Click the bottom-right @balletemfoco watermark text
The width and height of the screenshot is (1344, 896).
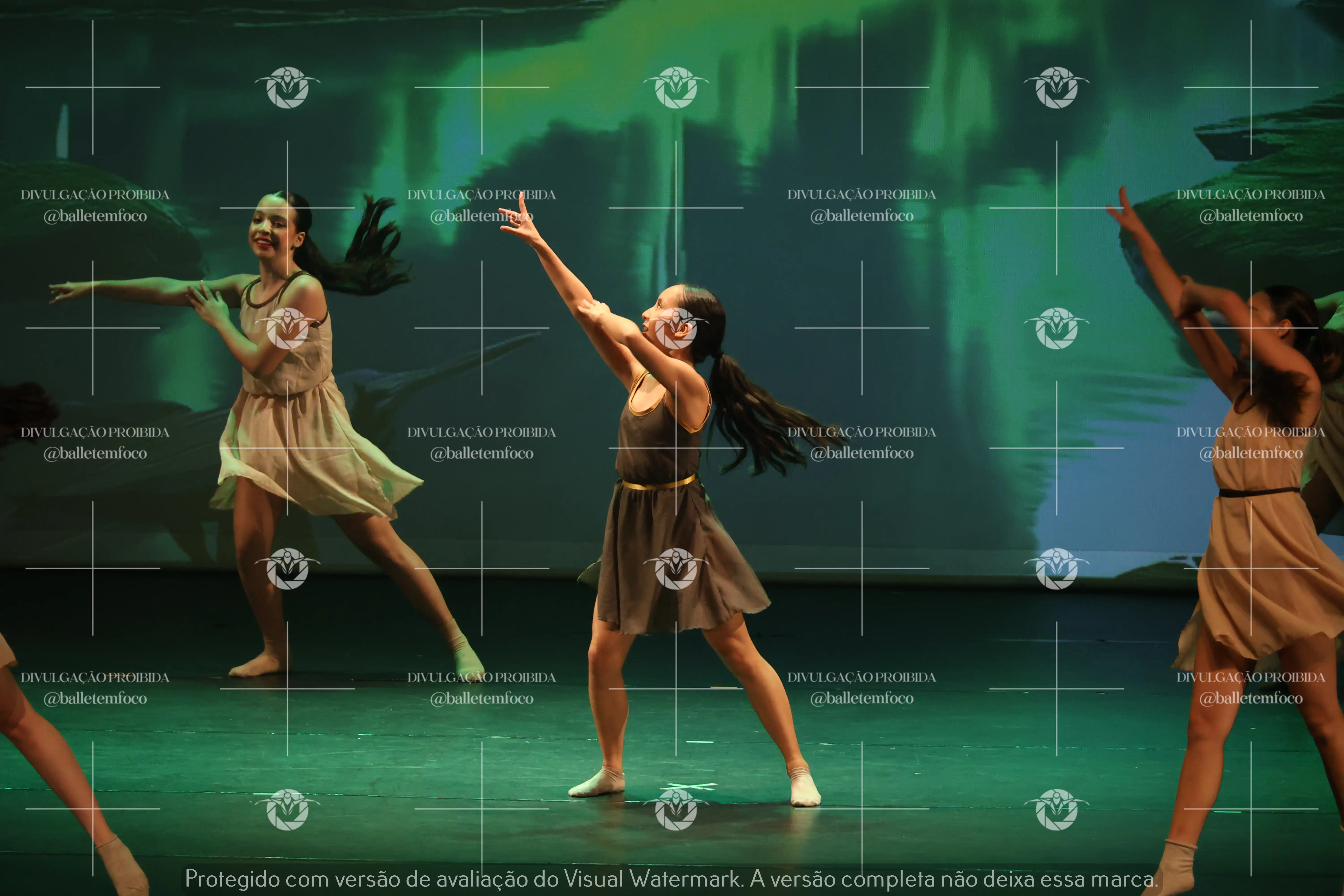(1250, 698)
